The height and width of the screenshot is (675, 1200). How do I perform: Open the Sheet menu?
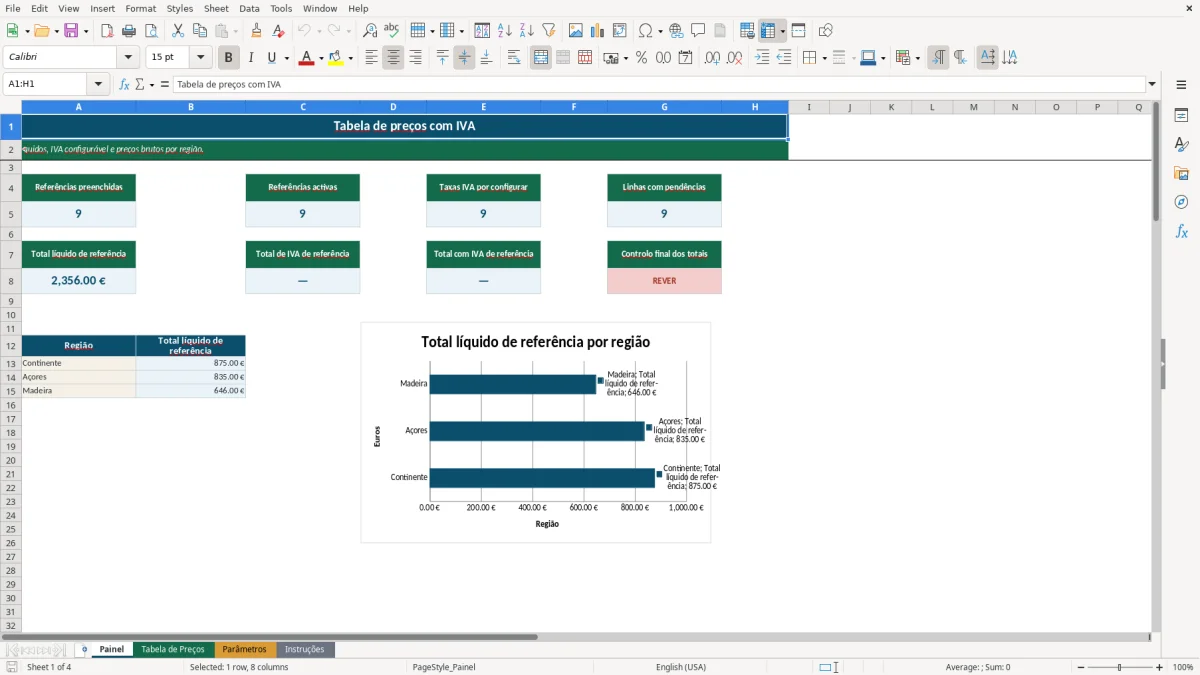[216, 8]
